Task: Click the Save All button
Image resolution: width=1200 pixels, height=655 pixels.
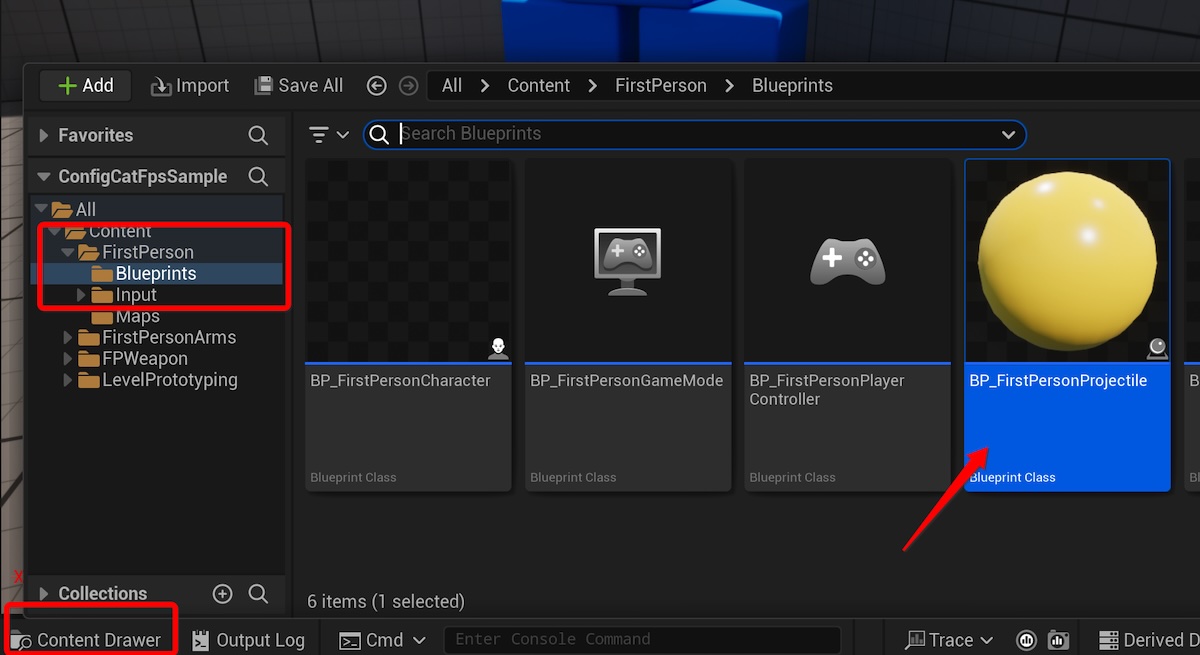Action: tap(299, 86)
